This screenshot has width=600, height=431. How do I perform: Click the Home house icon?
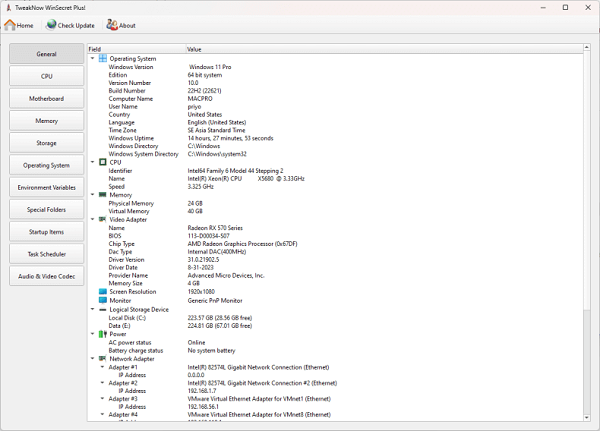[x=10, y=25]
